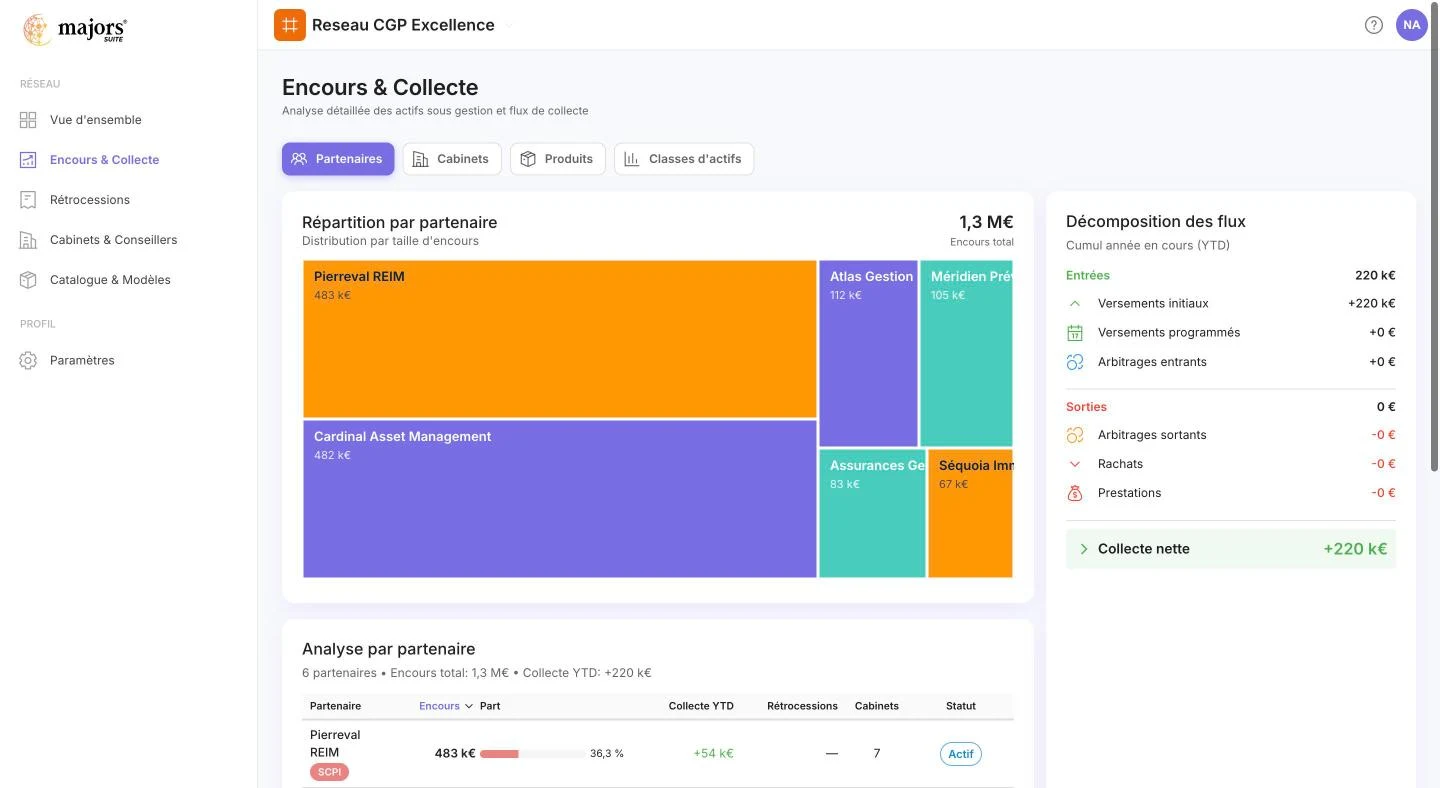Open Catalogue & Modèles page
Screen dimensions: 1440x788
pyautogui.click(x=110, y=280)
